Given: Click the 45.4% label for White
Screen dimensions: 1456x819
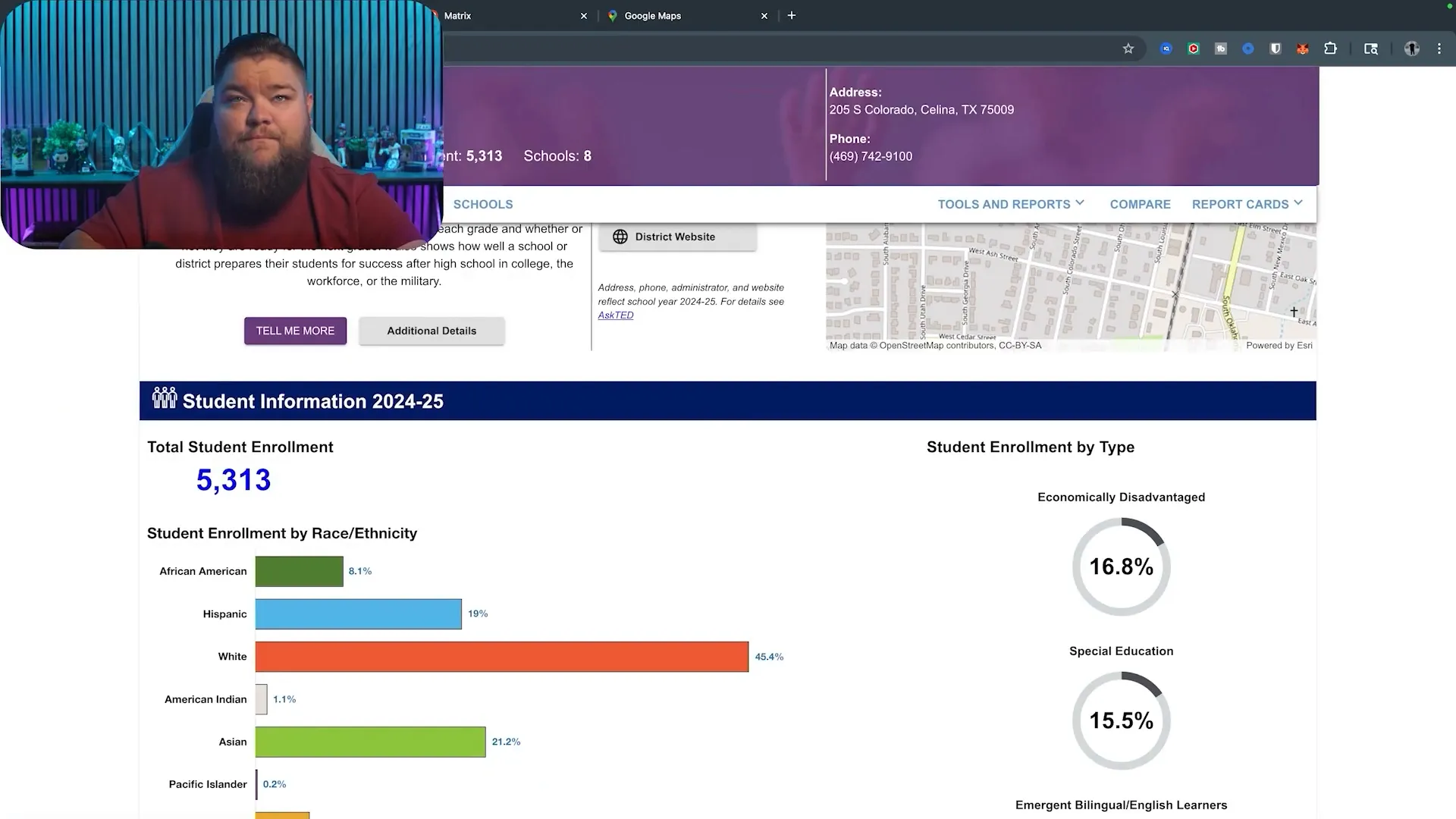Looking at the screenshot, I should (769, 657).
